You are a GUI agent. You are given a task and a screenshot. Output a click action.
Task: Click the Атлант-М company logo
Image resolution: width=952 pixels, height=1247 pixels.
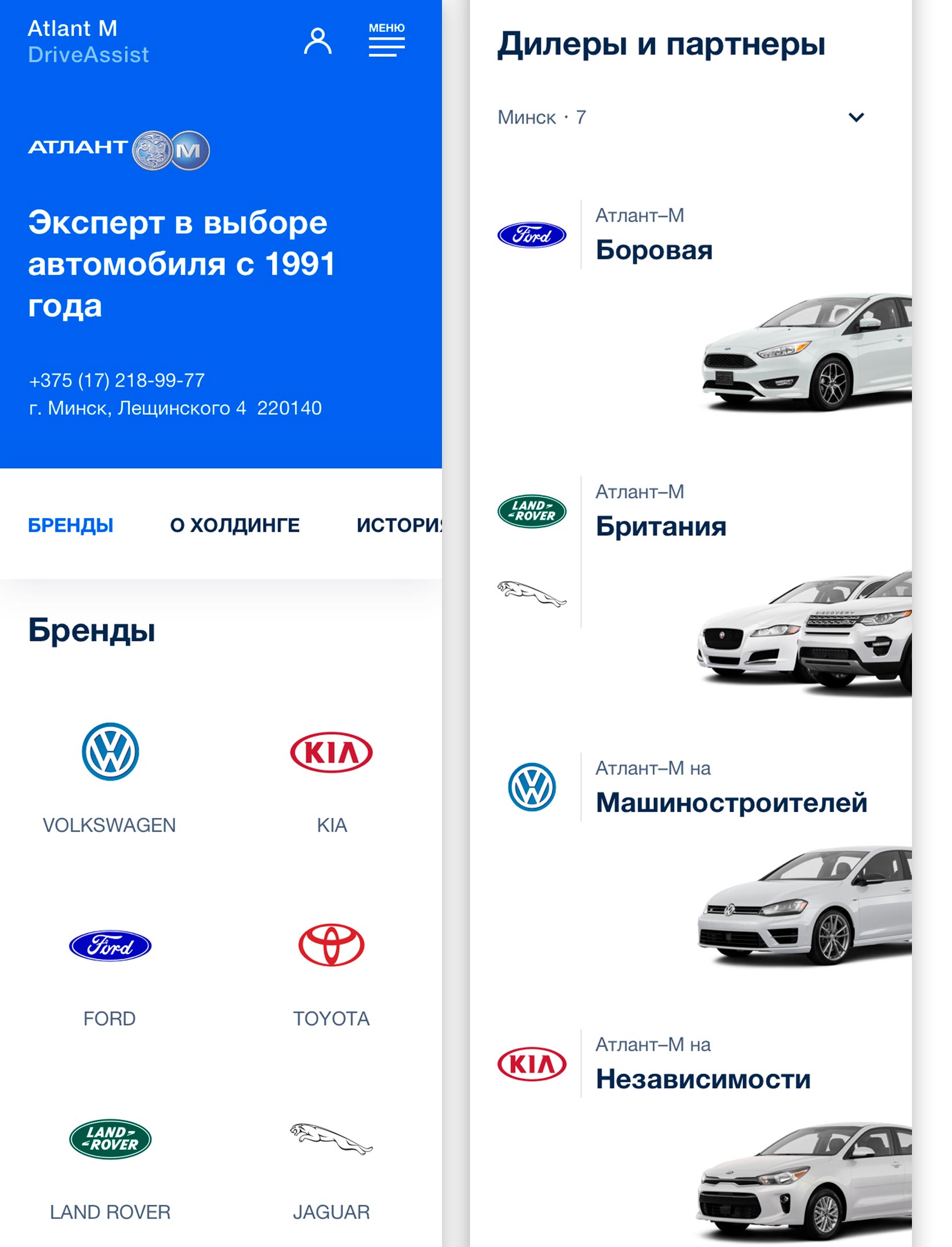tap(119, 150)
